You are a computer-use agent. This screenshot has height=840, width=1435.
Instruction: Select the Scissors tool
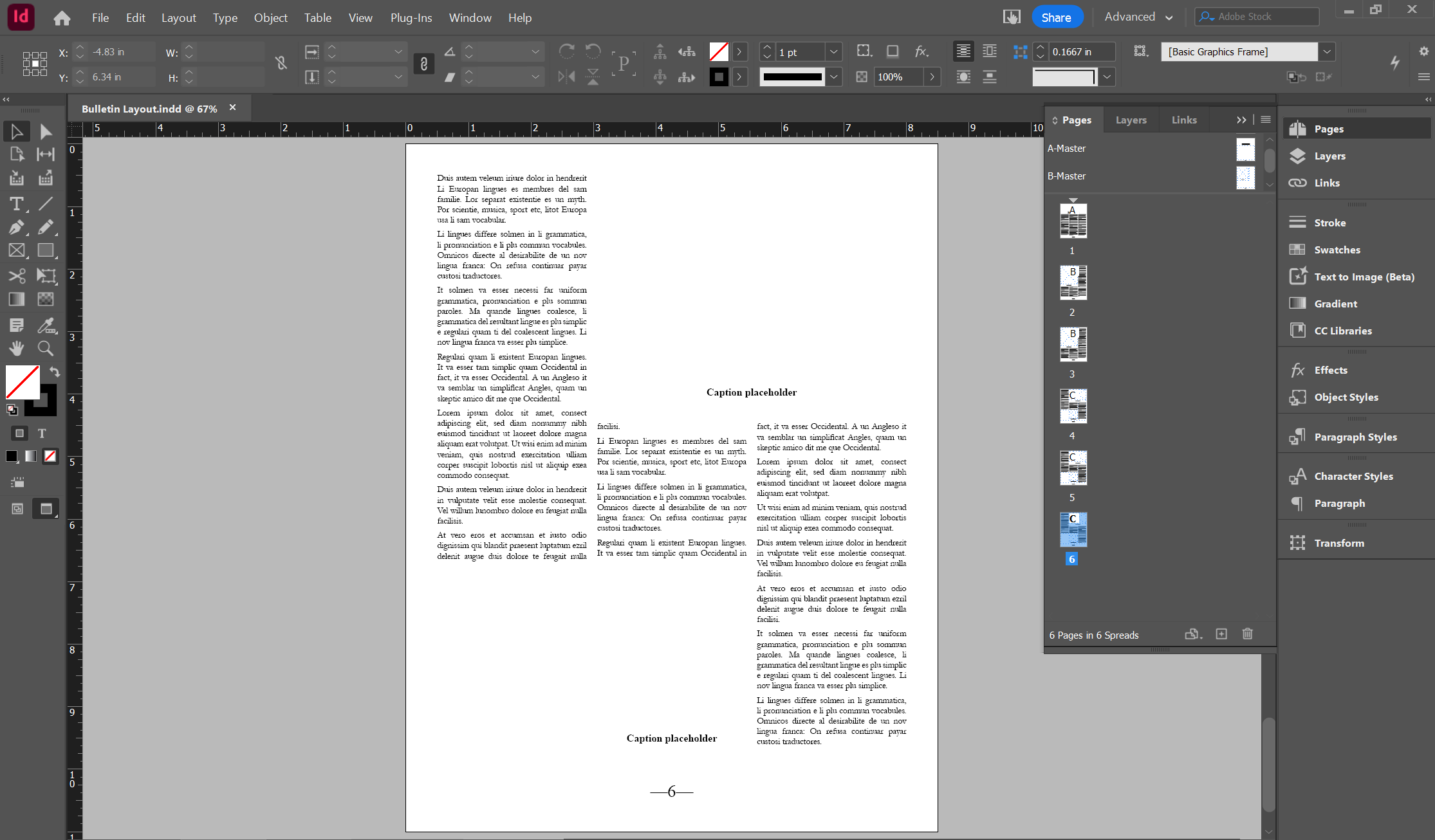click(17, 276)
